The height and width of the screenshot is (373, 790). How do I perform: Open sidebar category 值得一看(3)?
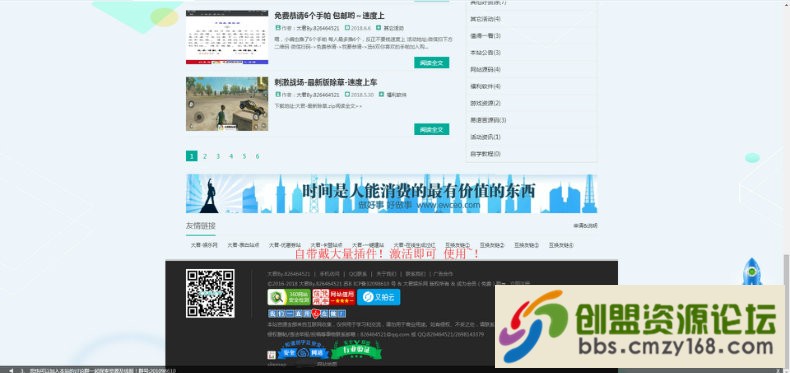(x=485, y=36)
